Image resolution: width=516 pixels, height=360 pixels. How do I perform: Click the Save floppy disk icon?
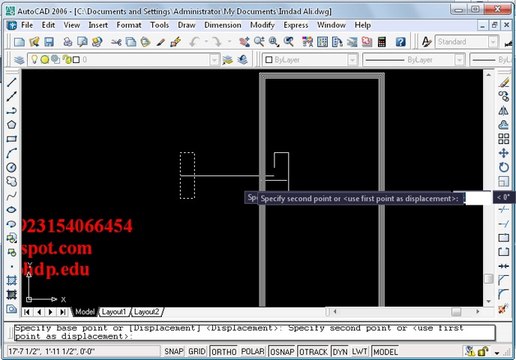(49, 42)
